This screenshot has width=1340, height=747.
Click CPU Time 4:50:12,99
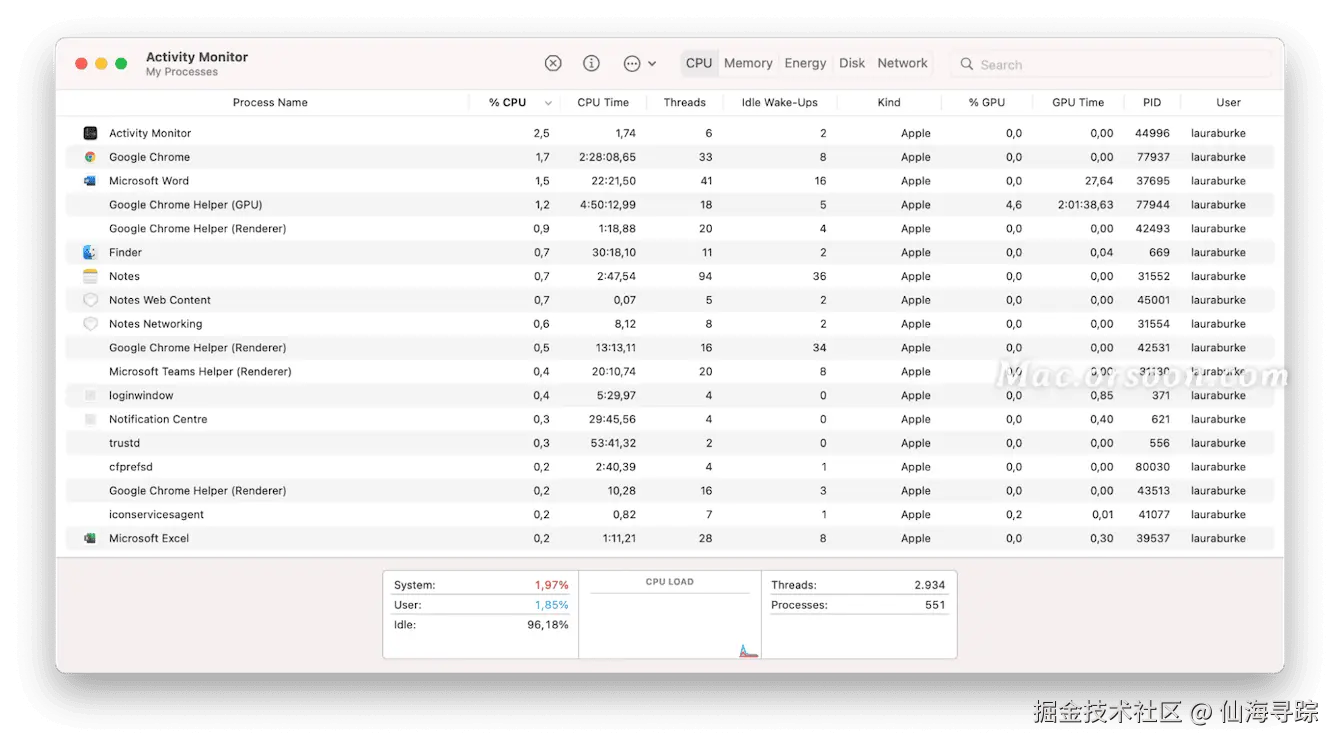tap(607, 205)
